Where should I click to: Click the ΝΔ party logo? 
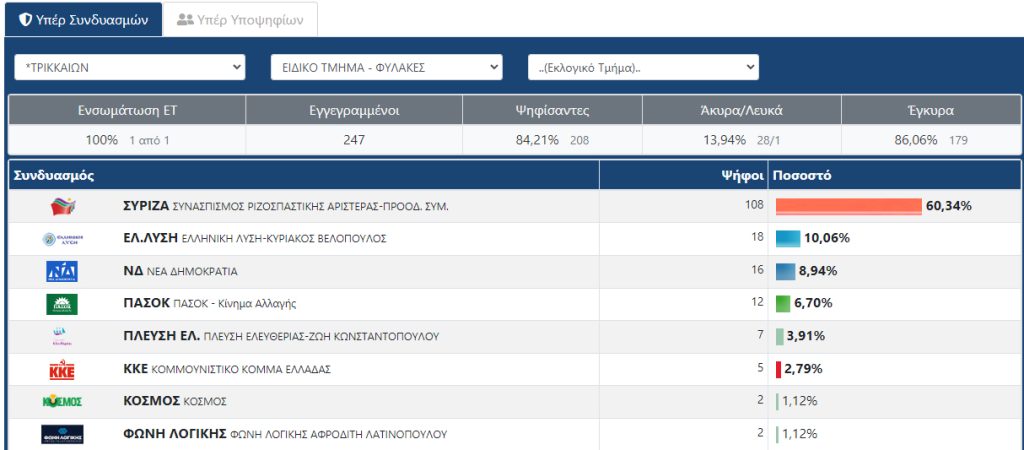pyautogui.click(x=62, y=271)
